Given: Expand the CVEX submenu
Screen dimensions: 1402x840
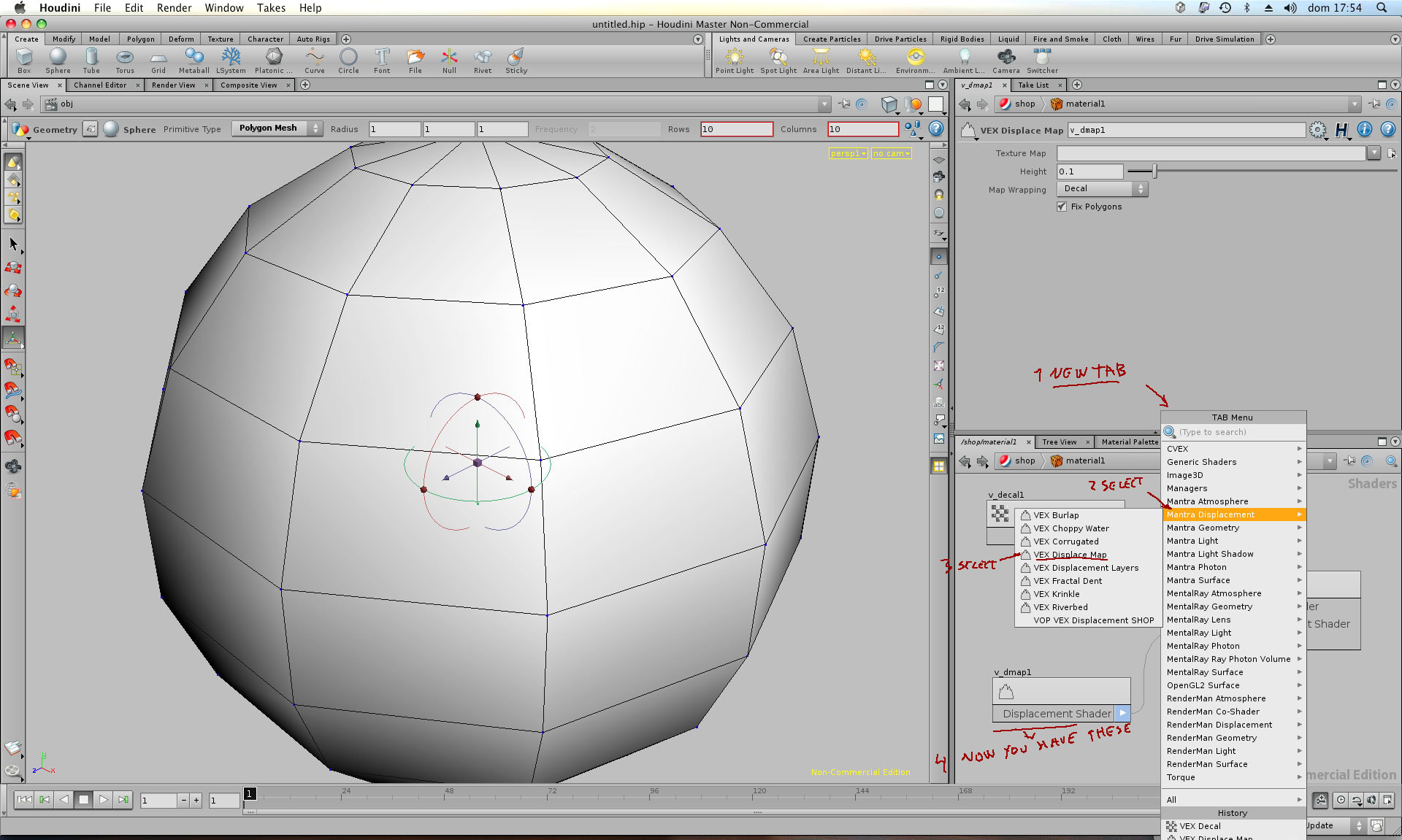Looking at the screenshot, I should (1233, 449).
